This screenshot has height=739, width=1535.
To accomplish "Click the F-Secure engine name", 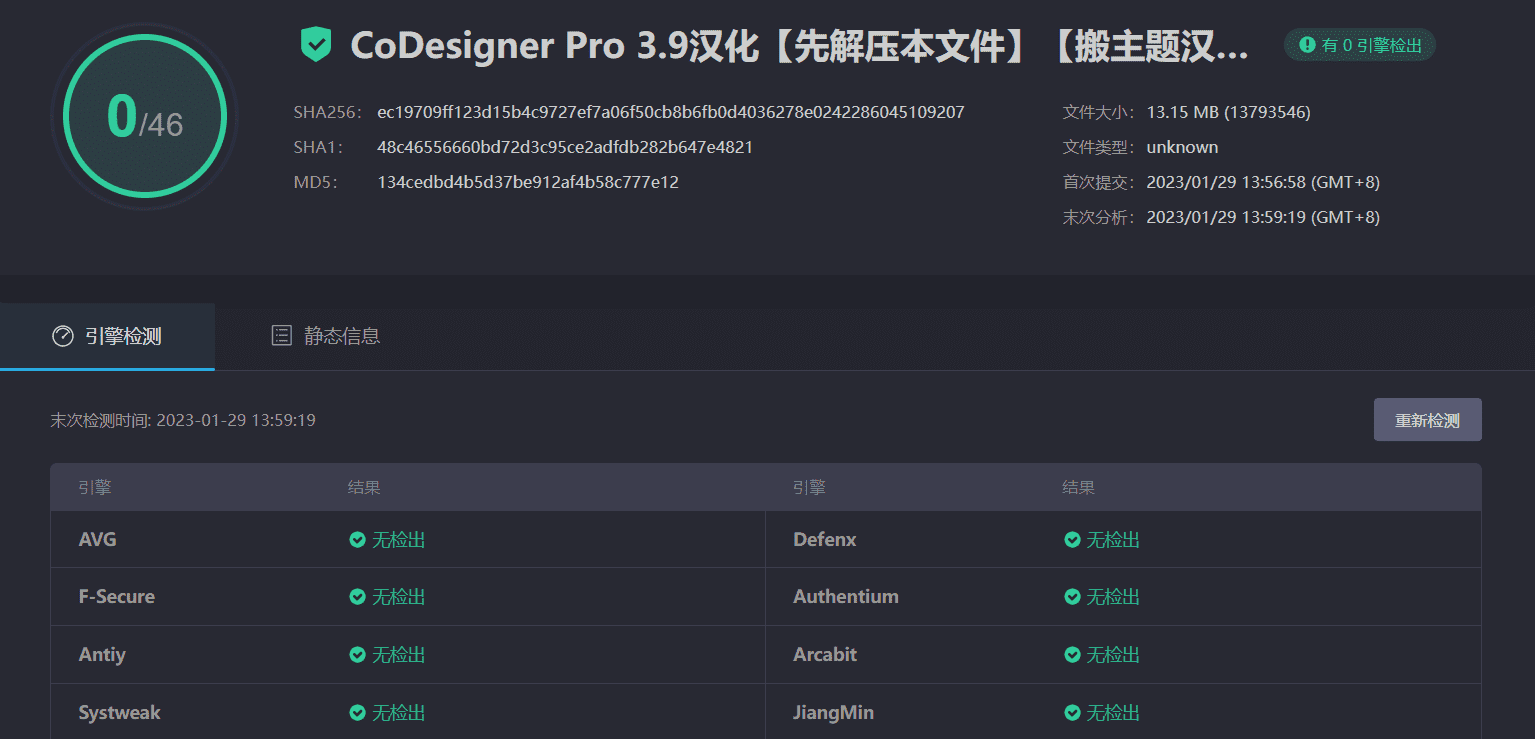I will pyautogui.click(x=117, y=597).
